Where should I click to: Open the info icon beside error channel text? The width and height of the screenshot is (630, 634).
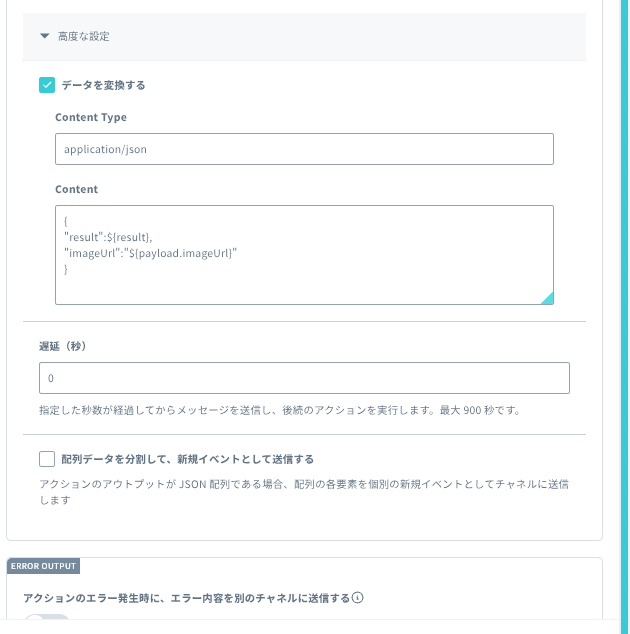click(357, 597)
